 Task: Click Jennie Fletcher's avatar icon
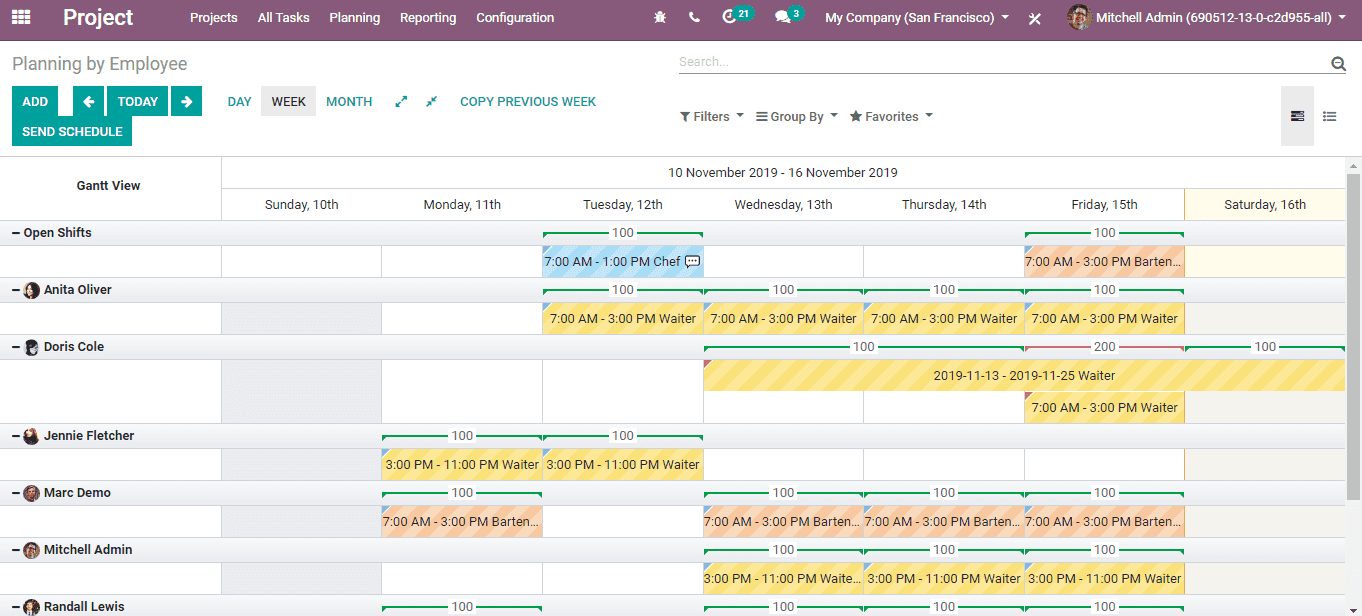click(x=32, y=436)
